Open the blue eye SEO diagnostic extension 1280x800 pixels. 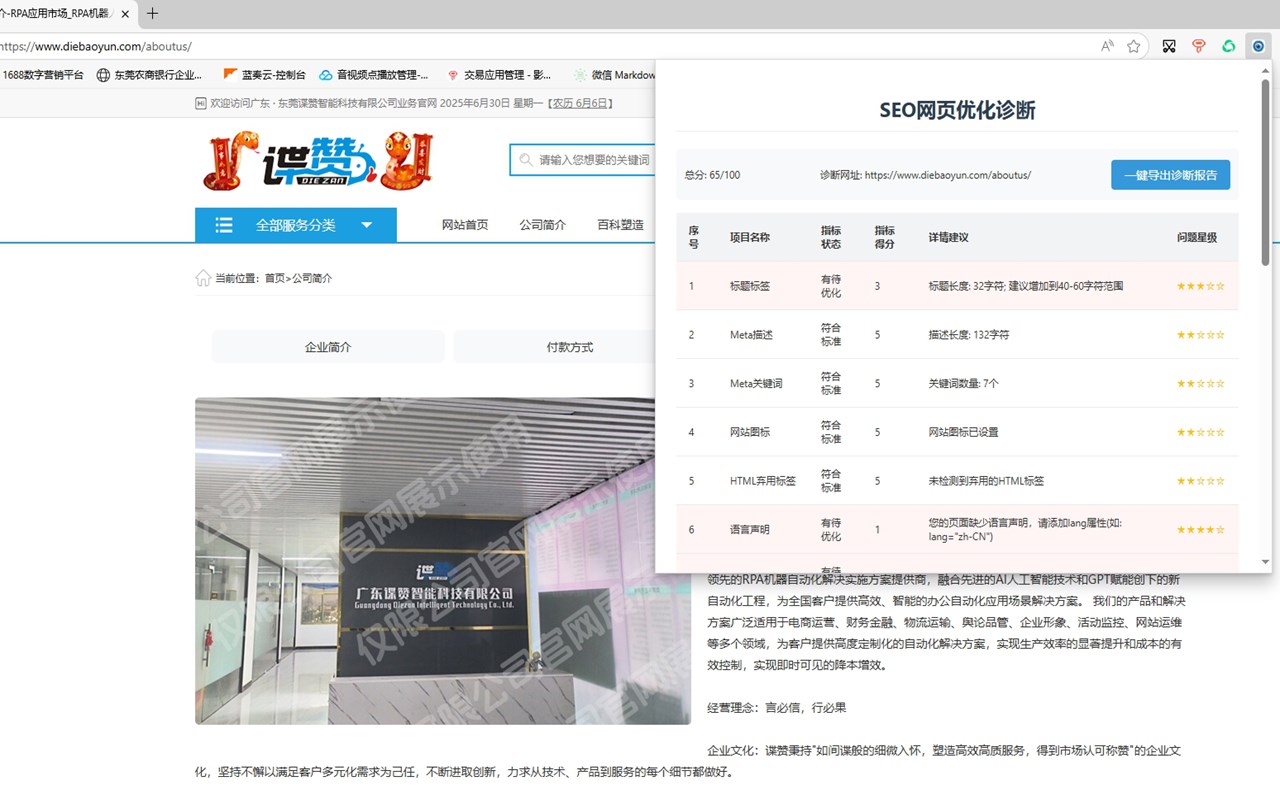[1259, 46]
